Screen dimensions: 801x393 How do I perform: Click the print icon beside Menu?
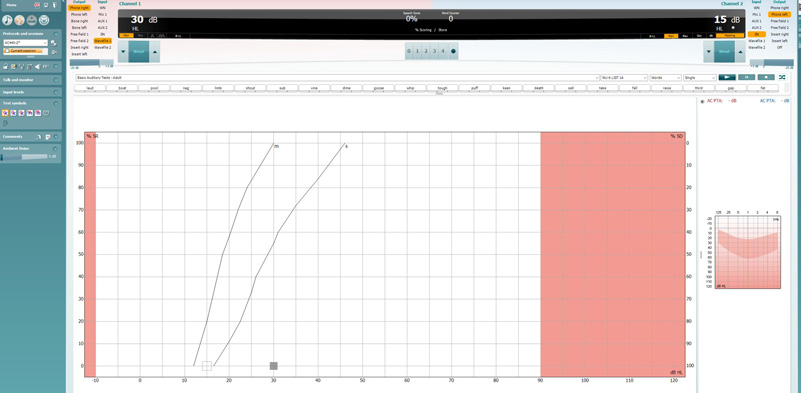pos(37,5)
